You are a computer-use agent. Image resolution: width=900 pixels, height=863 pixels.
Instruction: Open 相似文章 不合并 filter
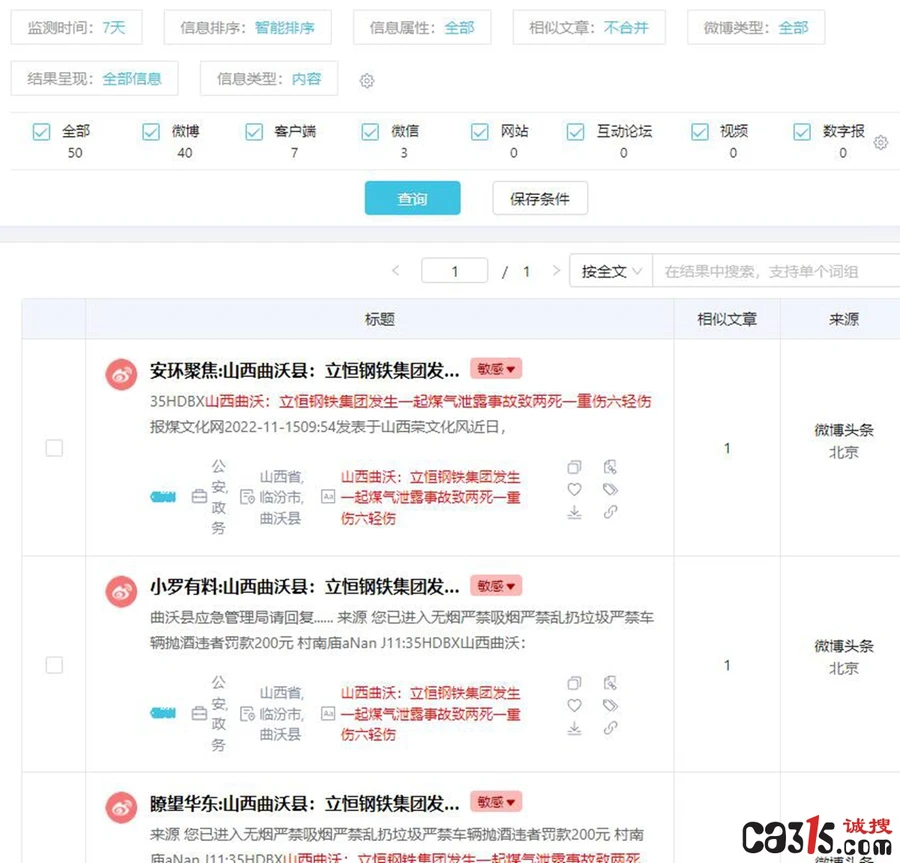point(589,27)
